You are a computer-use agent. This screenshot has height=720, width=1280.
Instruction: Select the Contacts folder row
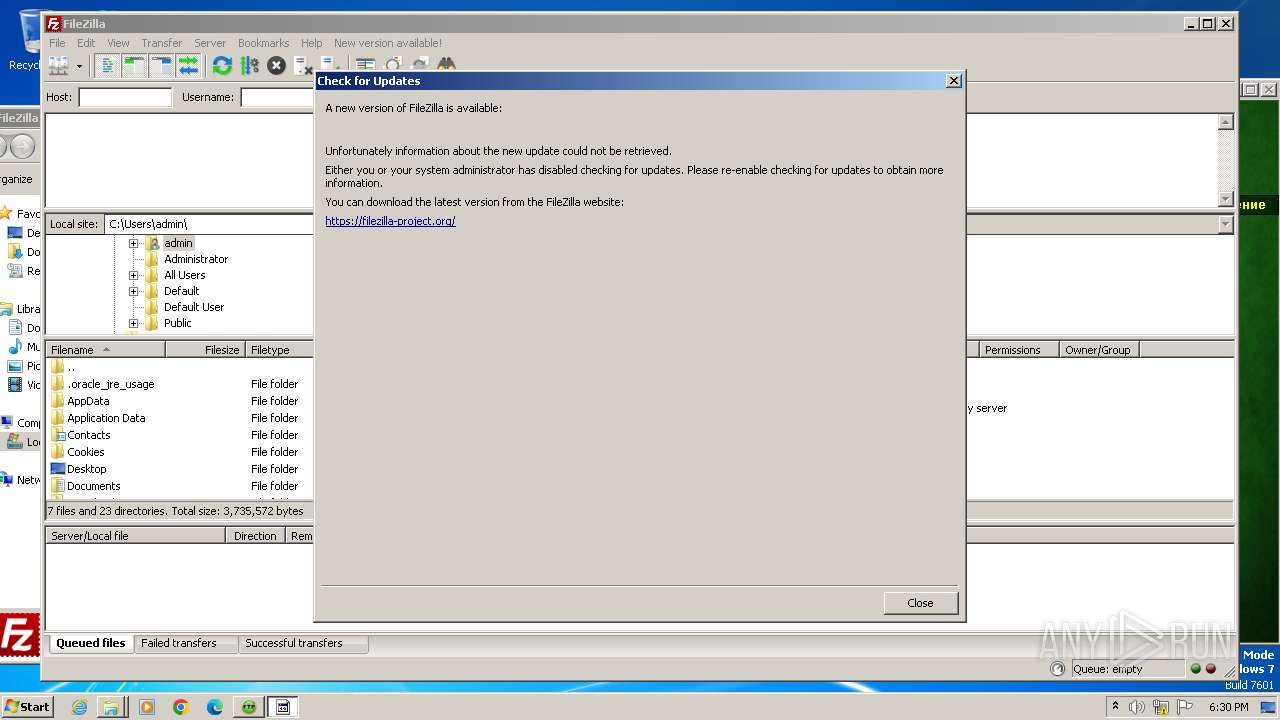180,435
